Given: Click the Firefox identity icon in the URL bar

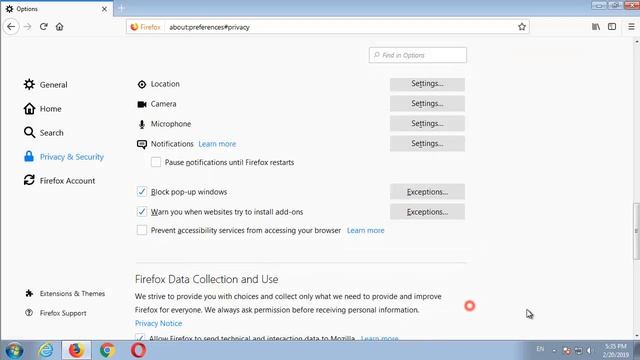Looking at the screenshot, I should pyautogui.click(x=134, y=27).
